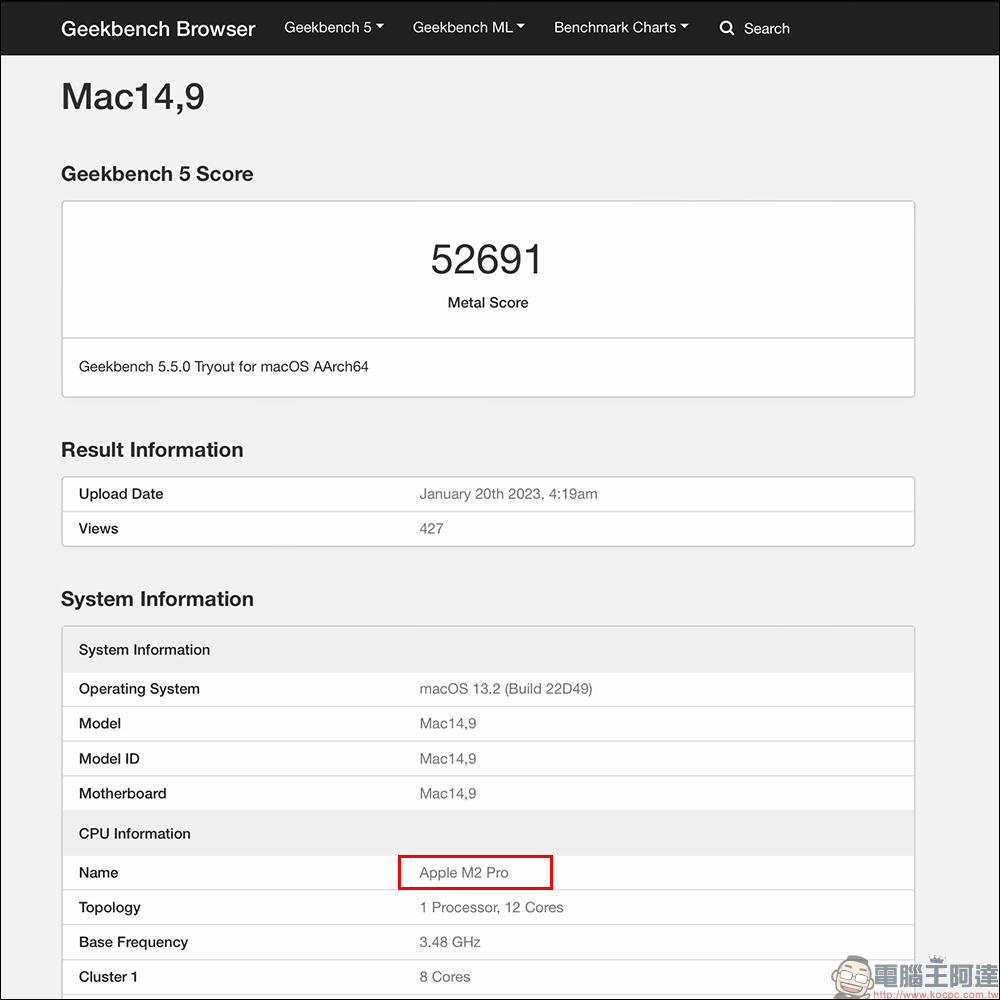
Task: Open the Geekbench Browser home link
Action: point(158,29)
